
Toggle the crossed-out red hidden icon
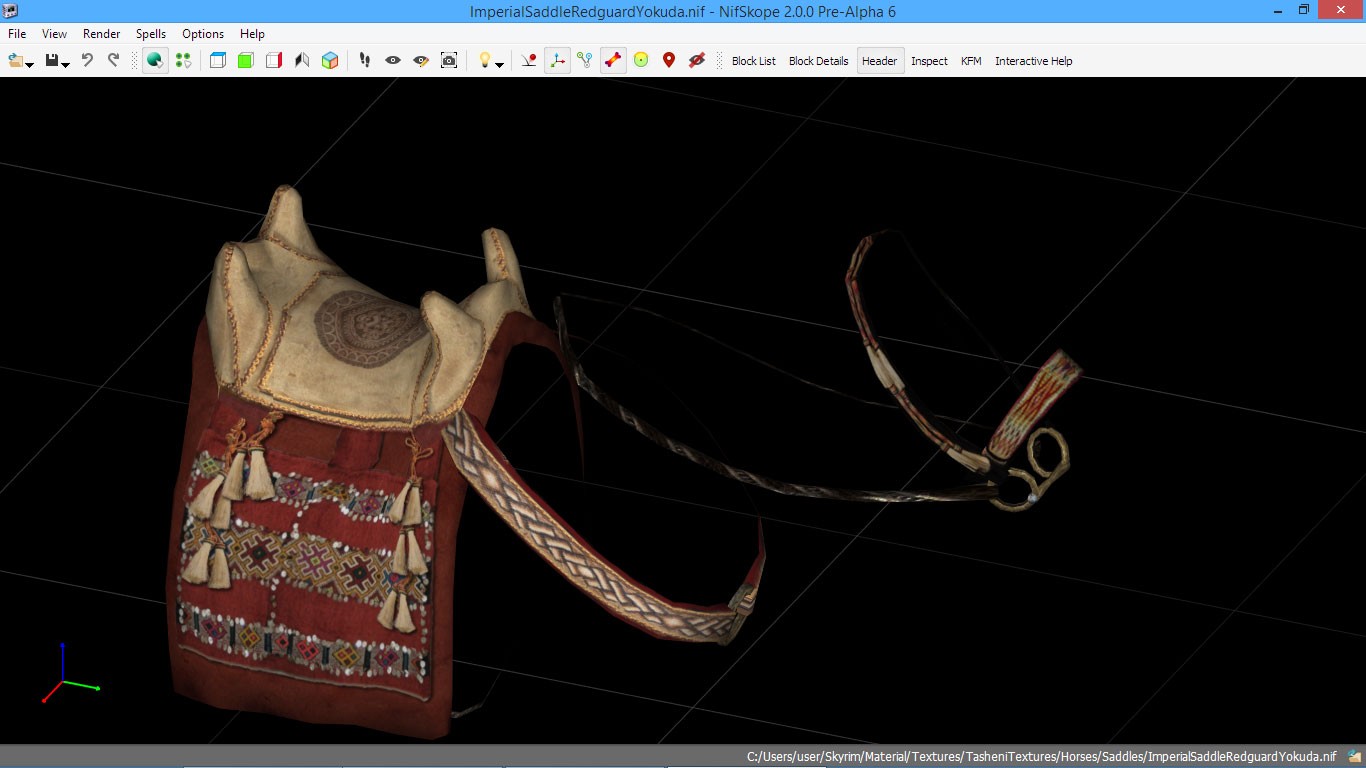click(697, 61)
